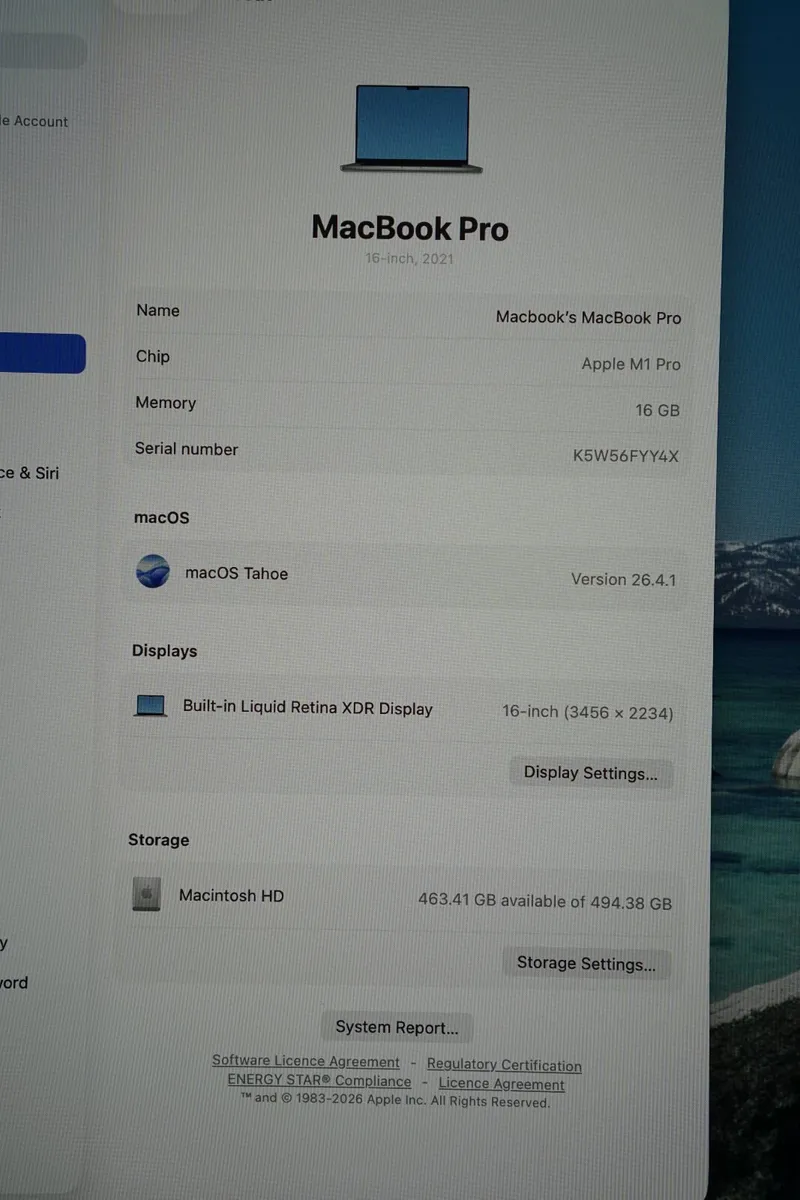800x1200 pixels.
Task: Open the System Report
Action: 397,1027
